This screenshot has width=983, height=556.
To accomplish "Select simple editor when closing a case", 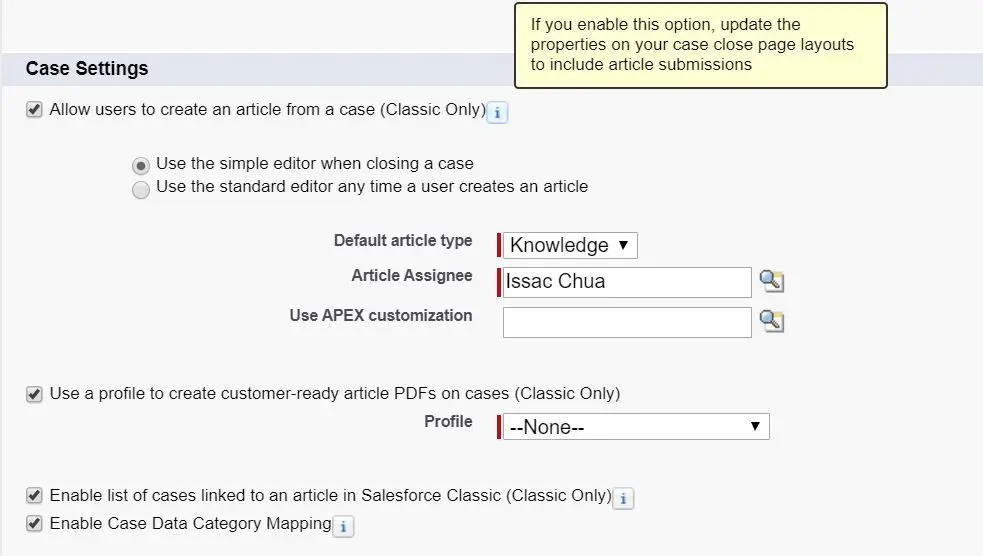I will [140, 165].
